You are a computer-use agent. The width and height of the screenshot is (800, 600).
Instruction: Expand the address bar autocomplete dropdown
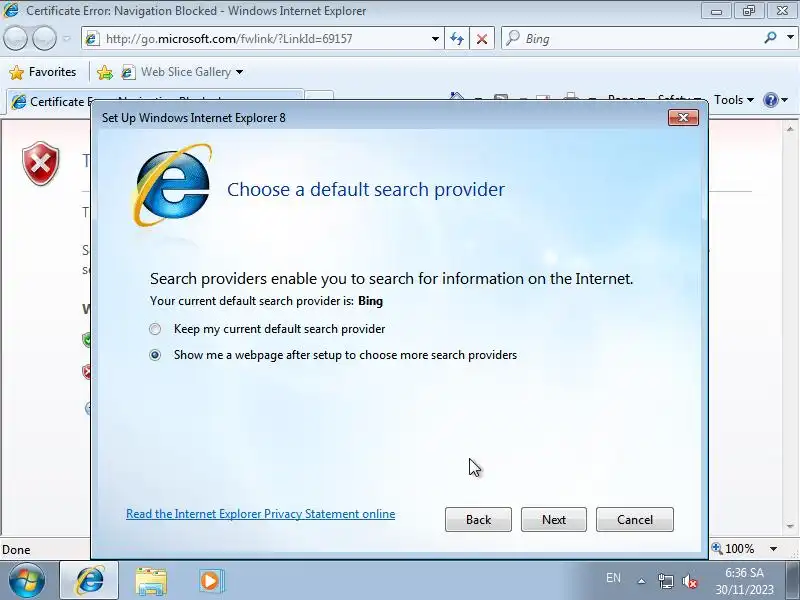click(435, 39)
